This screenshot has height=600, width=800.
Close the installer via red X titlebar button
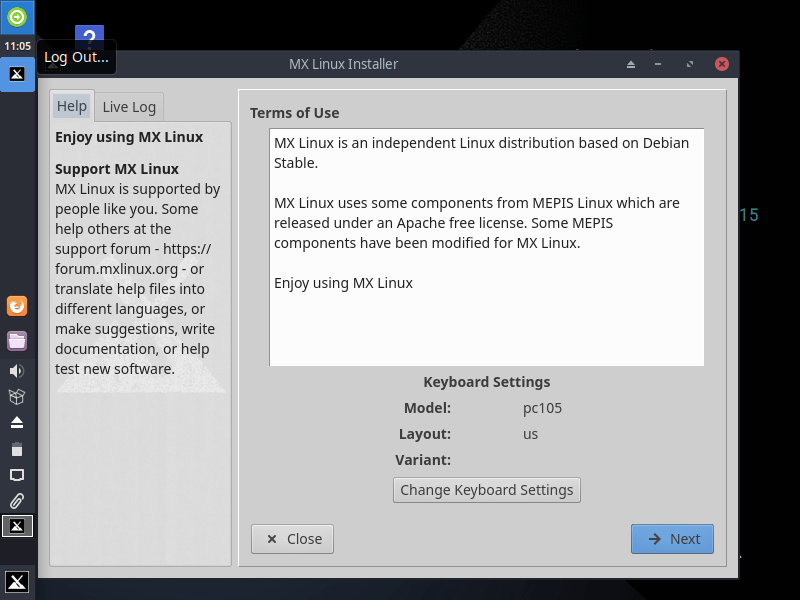721,64
